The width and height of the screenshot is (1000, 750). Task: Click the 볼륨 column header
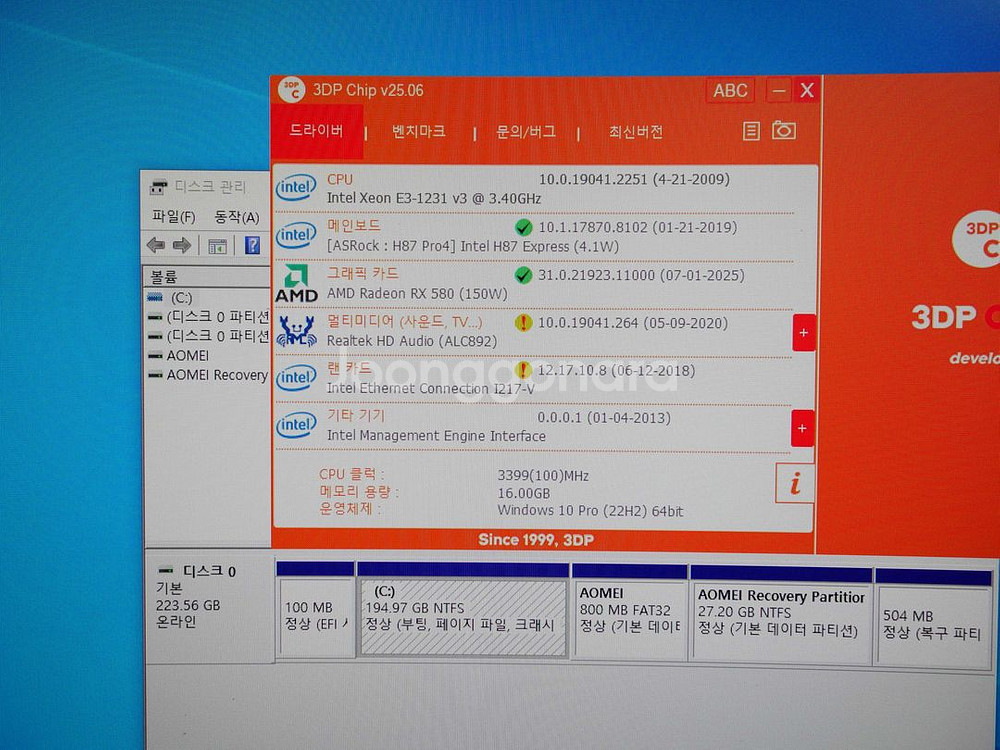[x=206, y=277]
